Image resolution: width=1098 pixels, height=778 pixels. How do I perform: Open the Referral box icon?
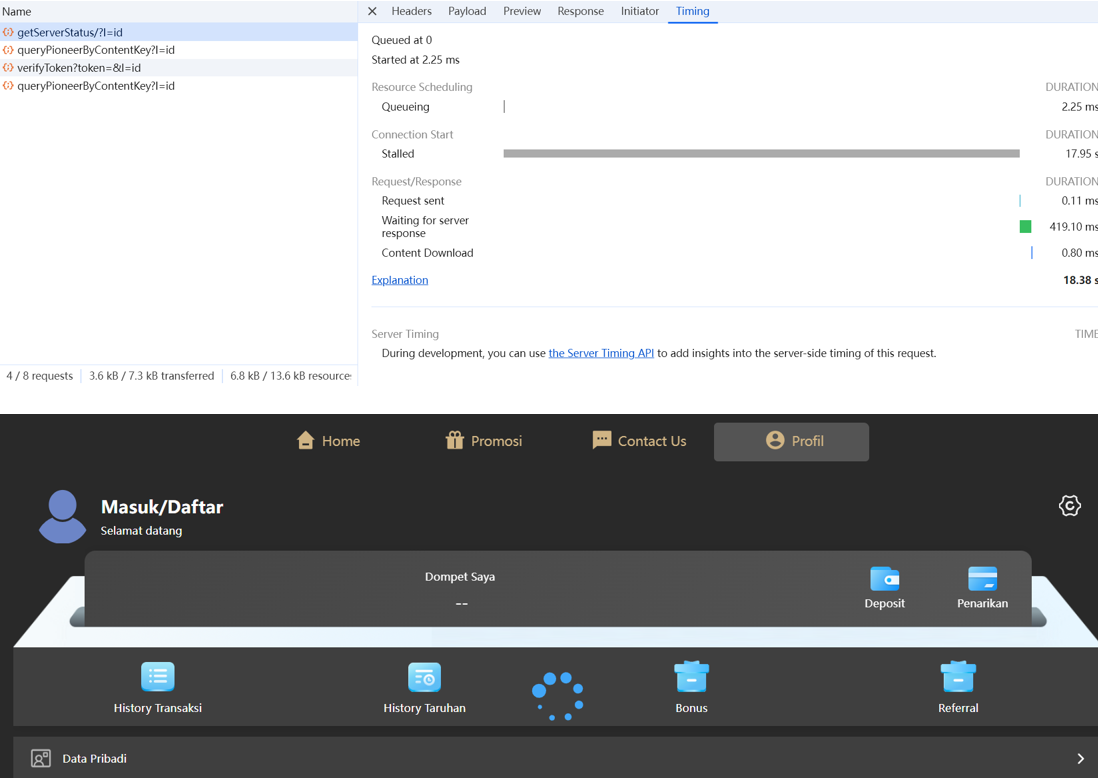point(958,677)
